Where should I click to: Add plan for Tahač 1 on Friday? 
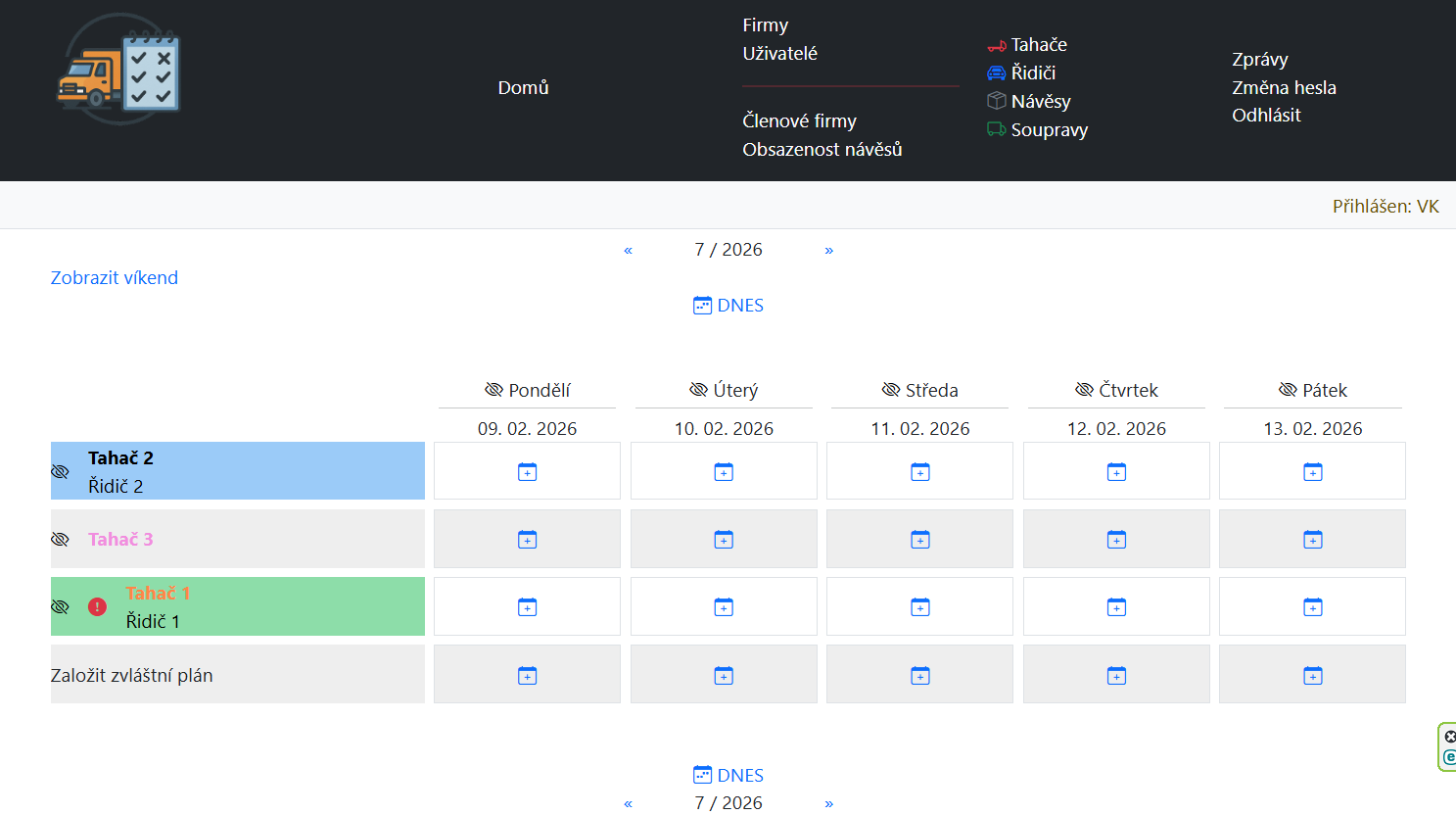tap(1312, 607)
